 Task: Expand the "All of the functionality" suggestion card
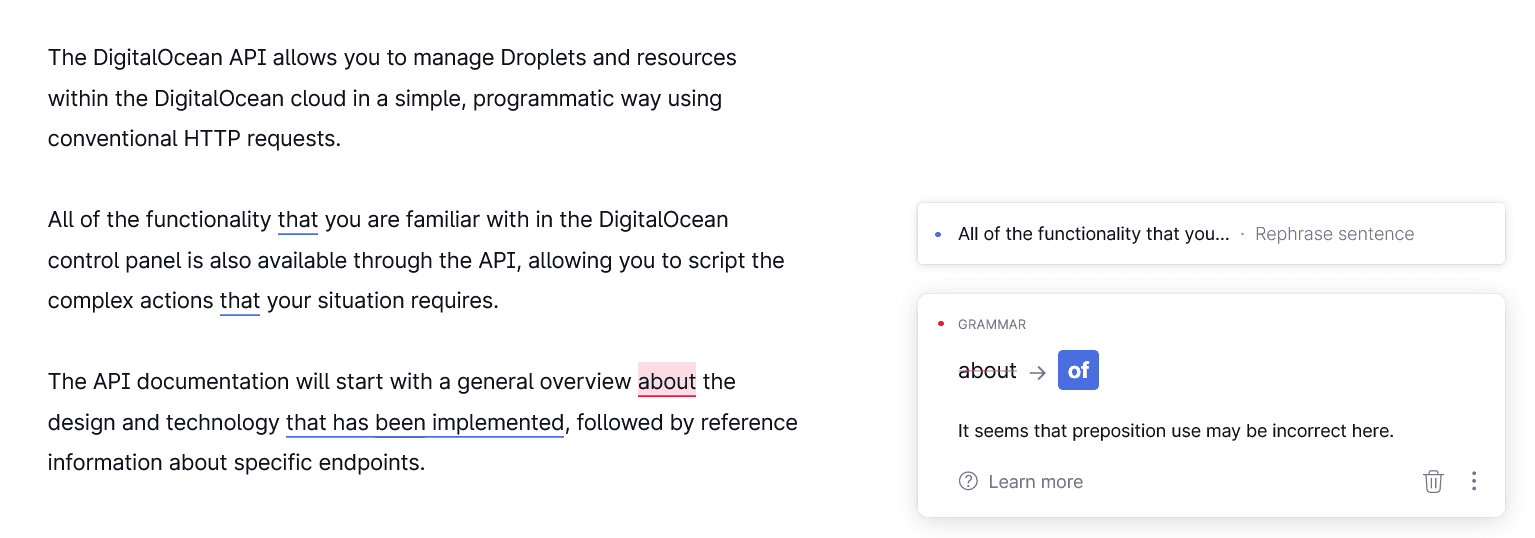click(x=1093, y=234)
